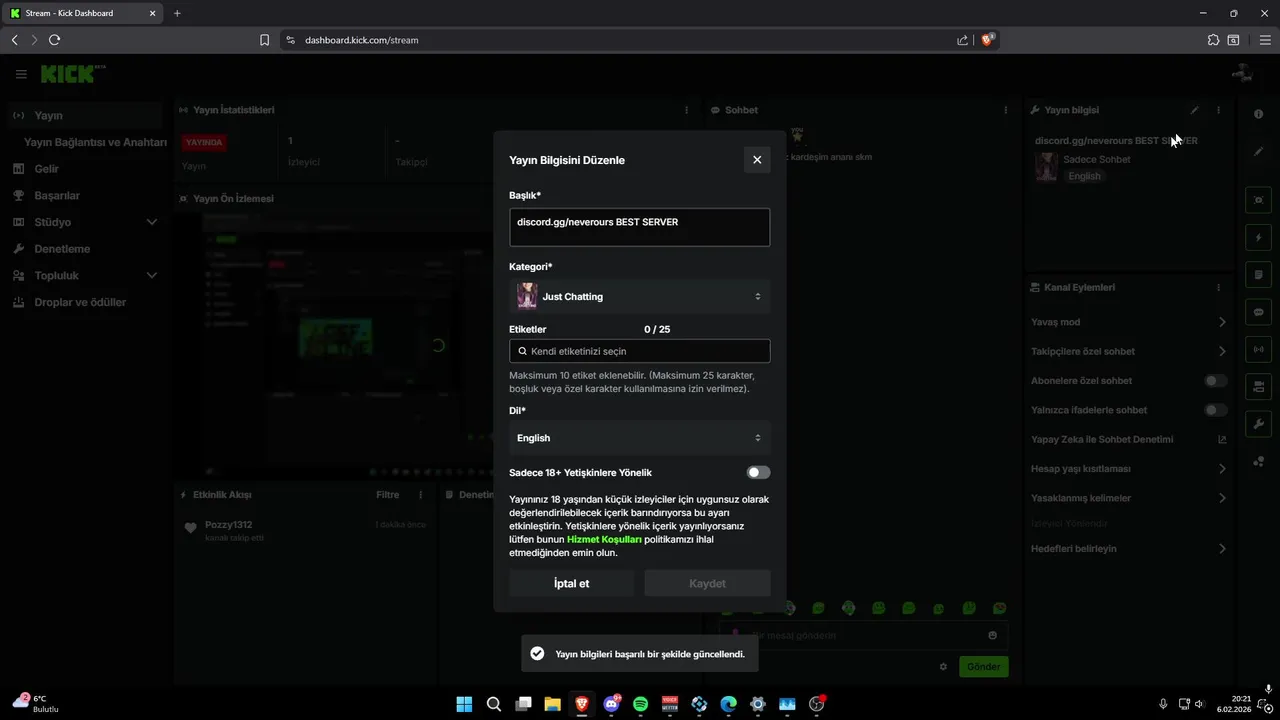Toggle Yalnızca ifadelerle sohbet switch
This screenshot has width=1280, height=720.
pos(1215,410)
